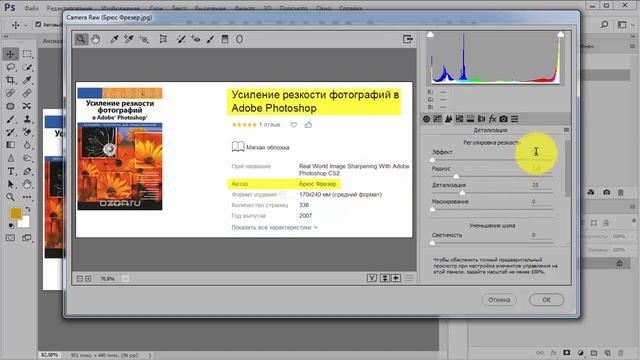Adjust the Эффект slider handle
Viewport: 640px width, 360px height.
pos(433,160)
